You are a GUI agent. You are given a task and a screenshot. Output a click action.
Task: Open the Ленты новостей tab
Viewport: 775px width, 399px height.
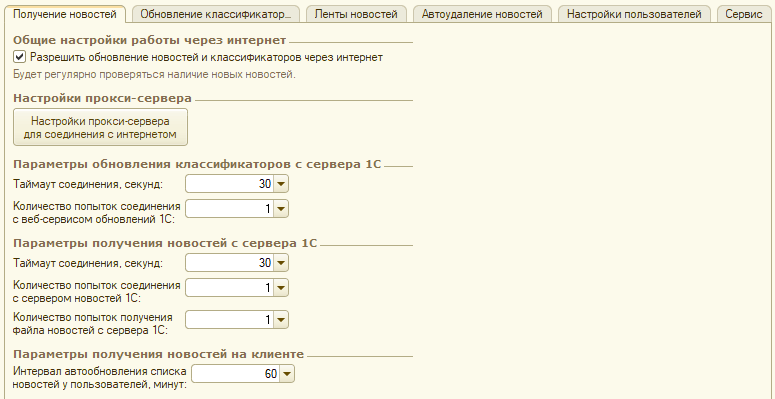coord(356,14)
